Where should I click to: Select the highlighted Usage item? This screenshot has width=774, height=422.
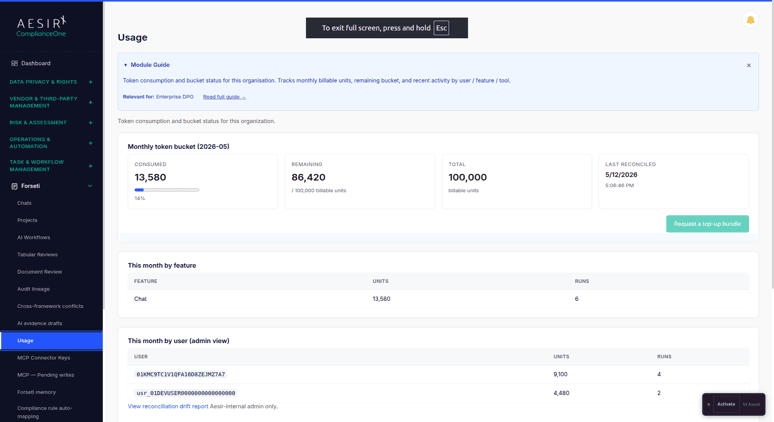tap(51, 341)
